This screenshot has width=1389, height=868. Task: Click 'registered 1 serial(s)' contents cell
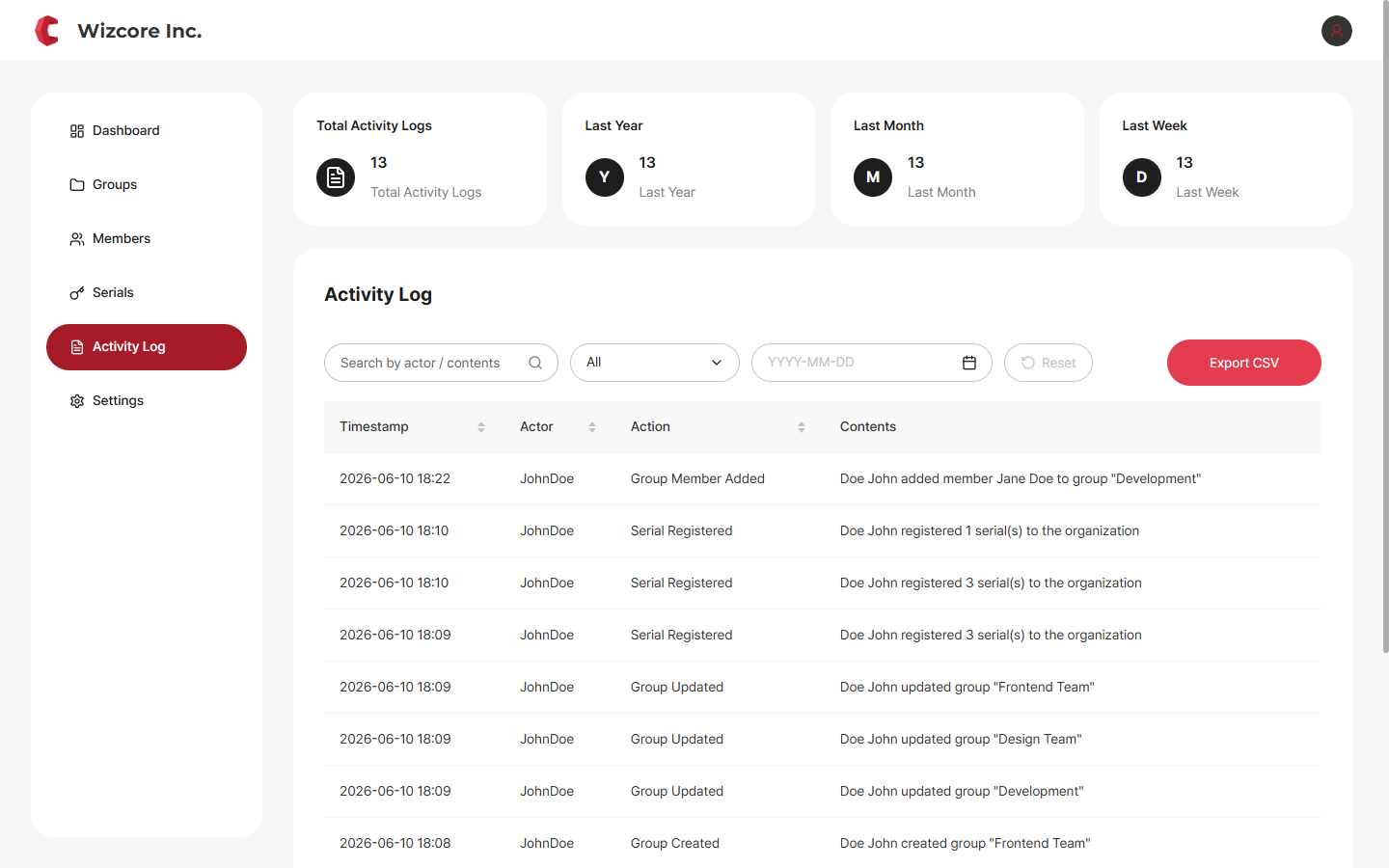pos(990,531)
